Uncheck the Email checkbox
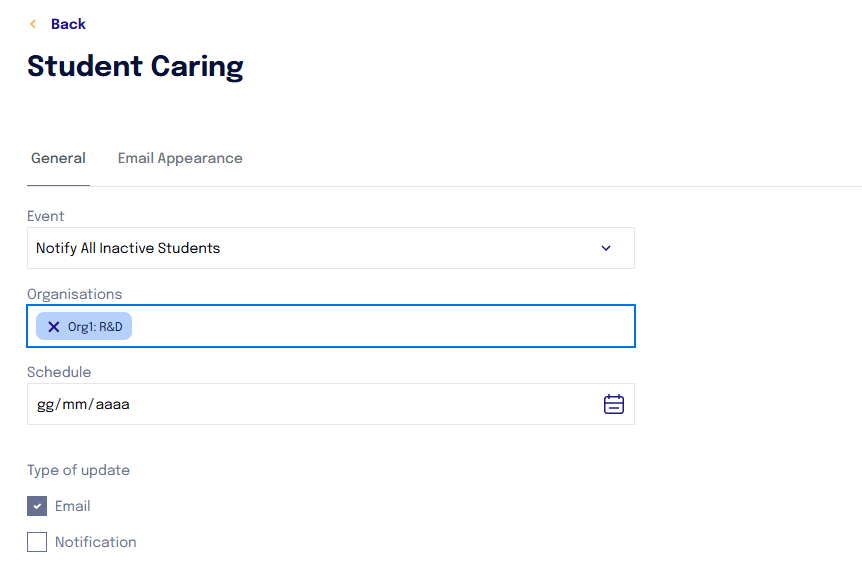862x580 pixels. 37,506
